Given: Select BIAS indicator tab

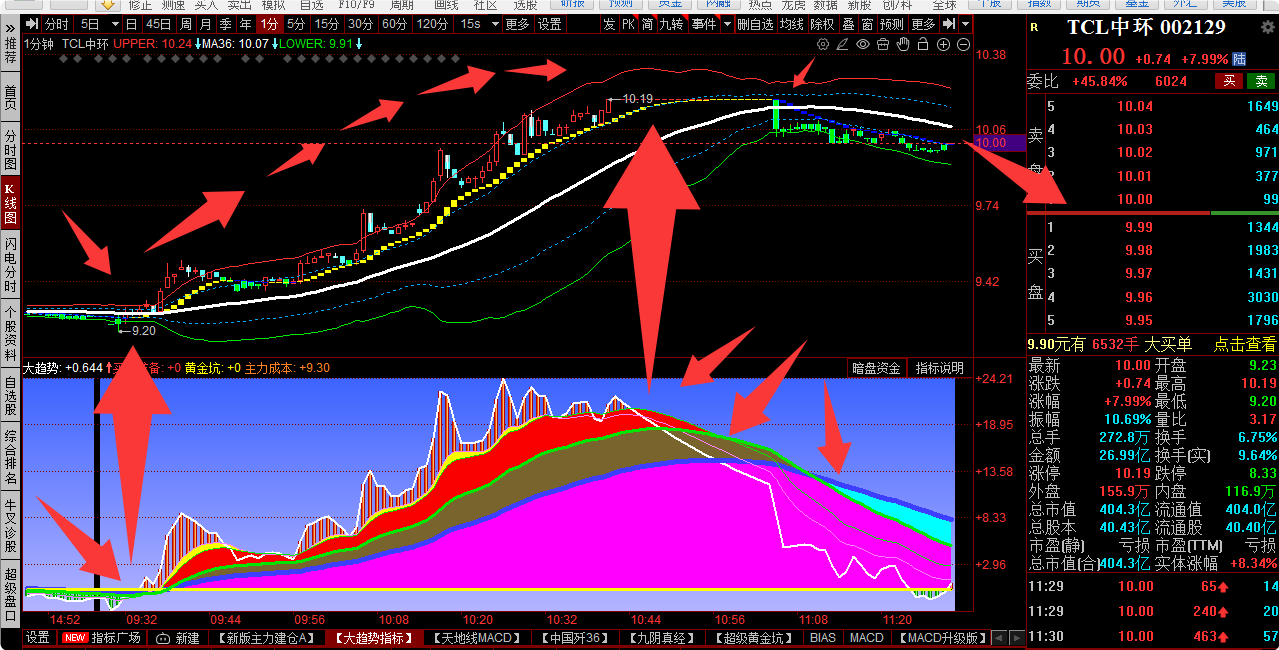Looking at the screenshot, I should [x=823, y=638].
